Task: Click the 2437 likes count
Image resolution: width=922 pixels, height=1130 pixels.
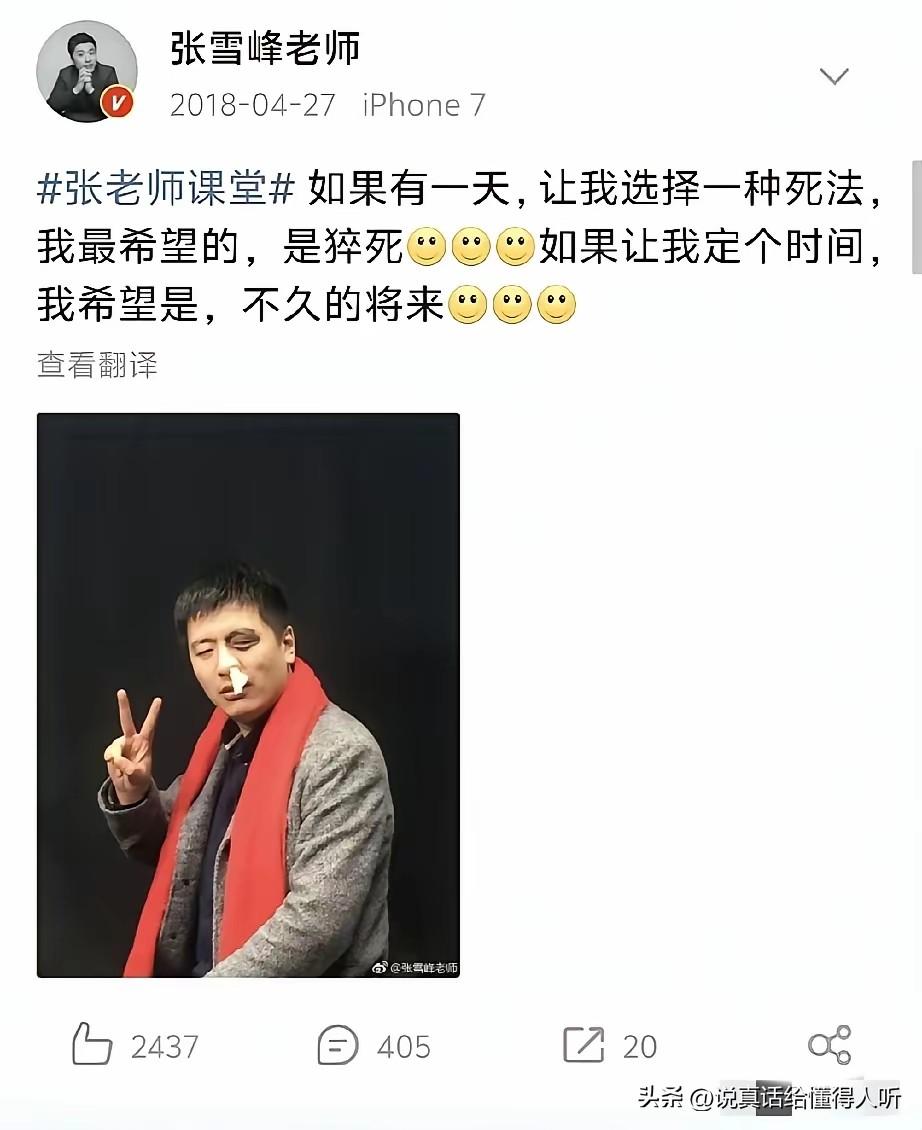Action: pyautogui.click(x=164, y=1046)
